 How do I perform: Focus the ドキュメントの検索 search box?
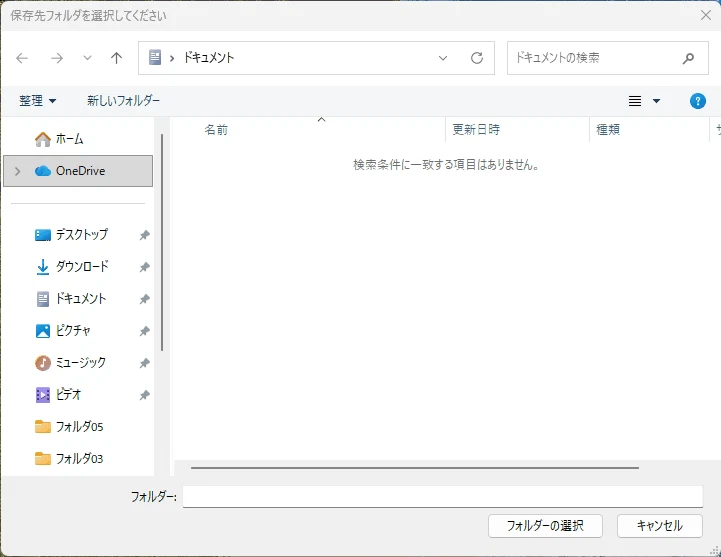(x=607, y=58)
